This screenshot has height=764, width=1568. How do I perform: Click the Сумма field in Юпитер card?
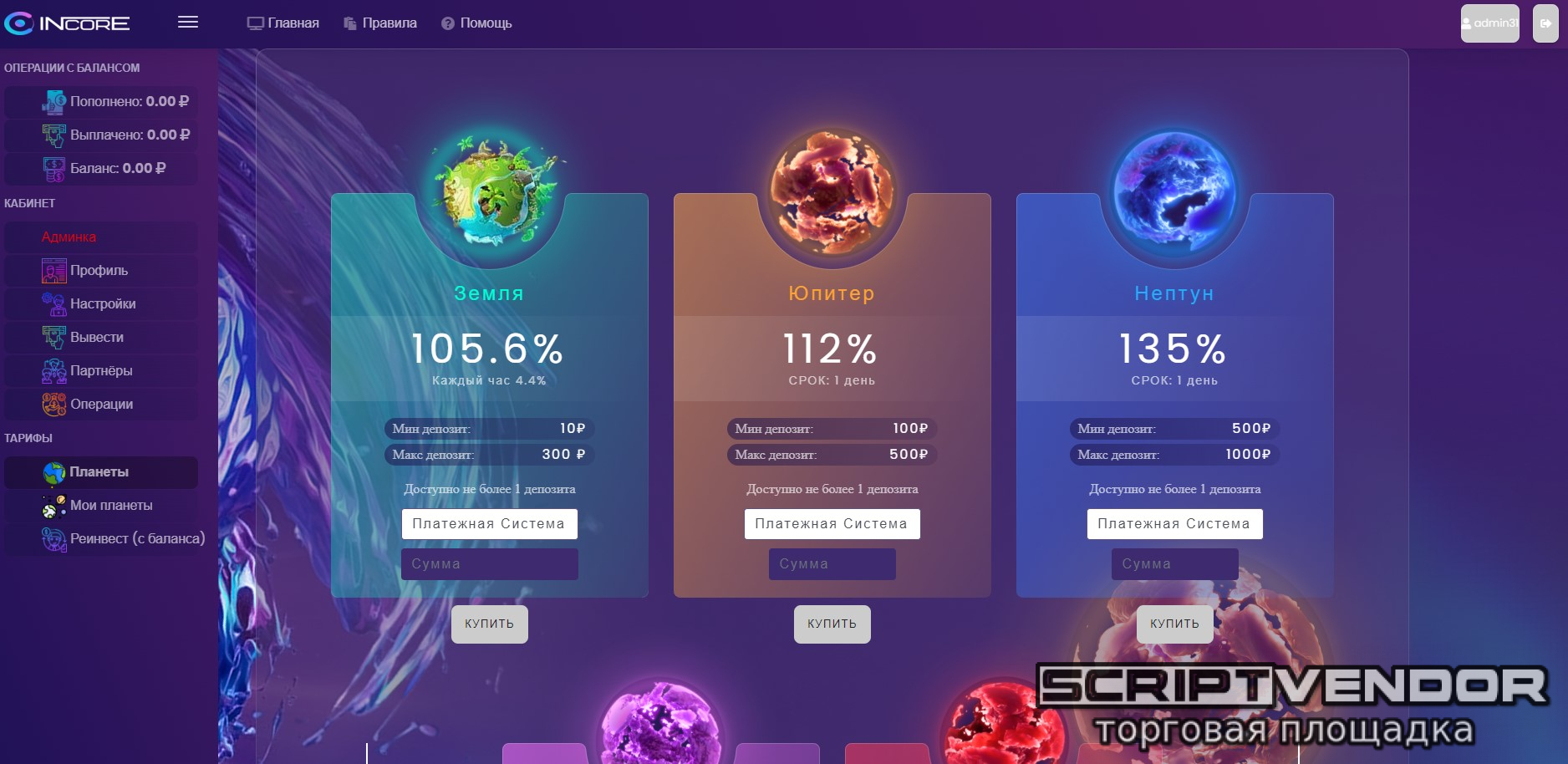tap(832, 564)
